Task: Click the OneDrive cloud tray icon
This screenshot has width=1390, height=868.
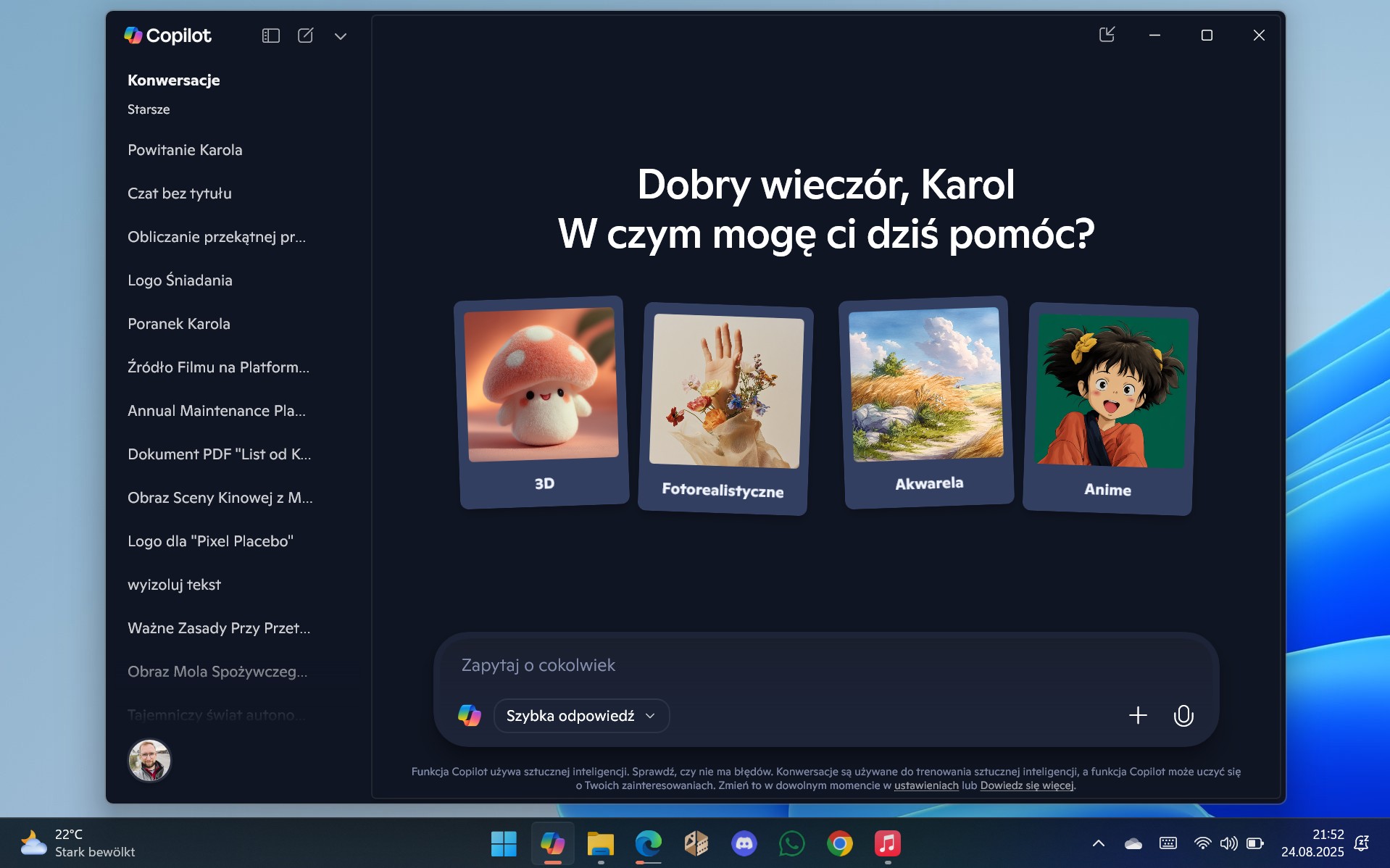Action: click(1133, 843)
